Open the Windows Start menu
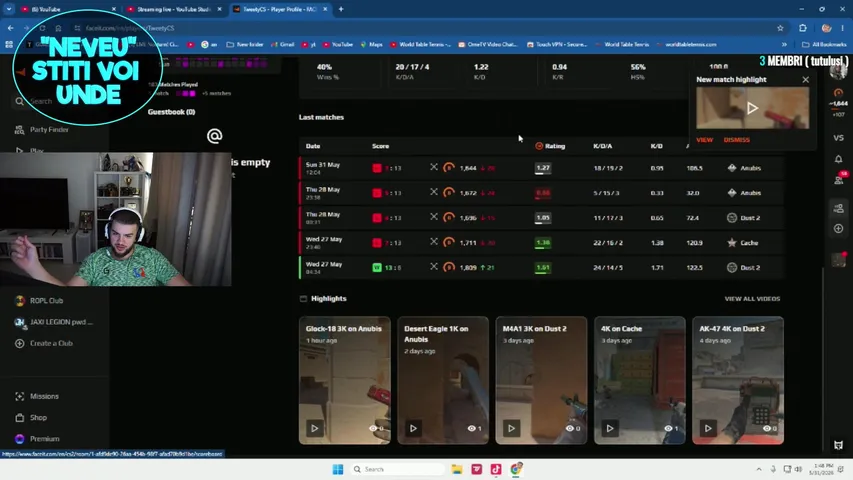Screen dimensions: 853x480 338,469
